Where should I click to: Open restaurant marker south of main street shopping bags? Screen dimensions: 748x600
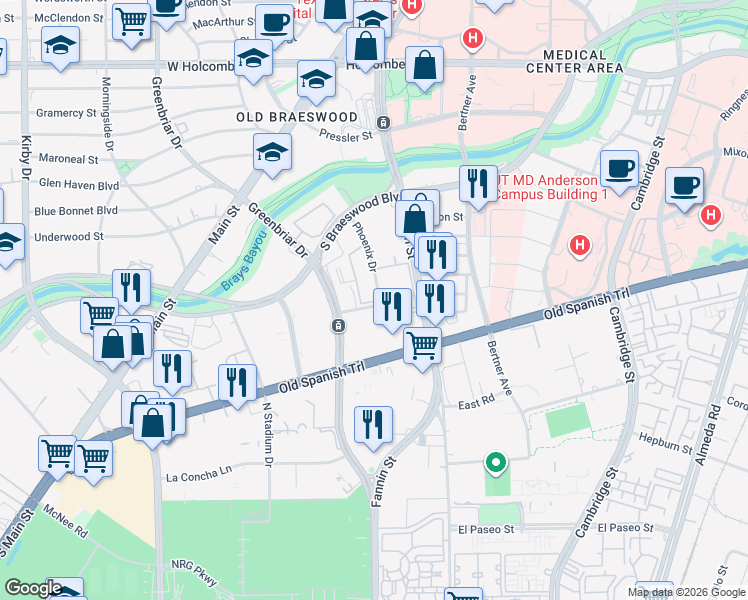coord(172,369)
